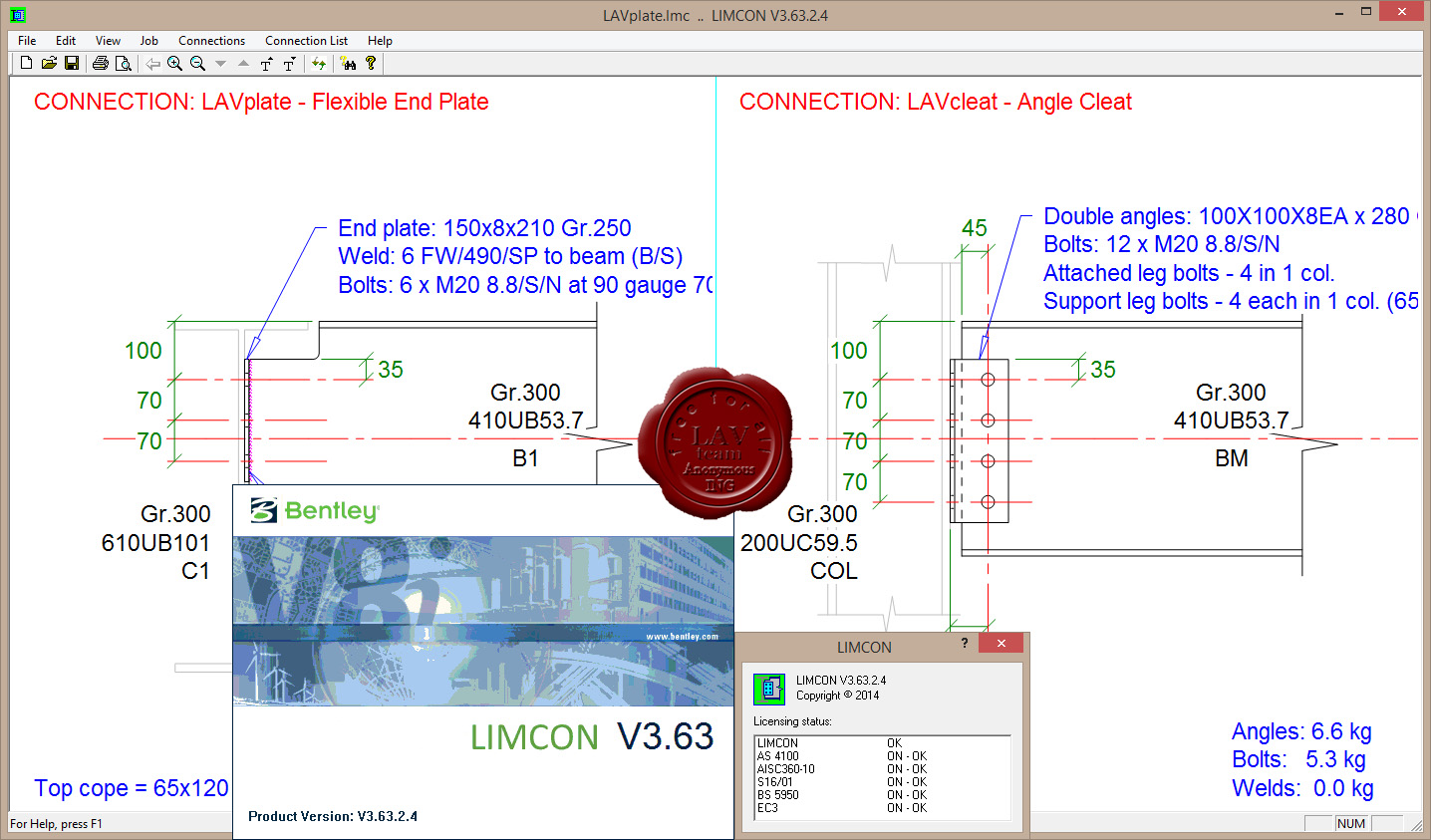Viewport: 1431px width, 840px height.
Task: Click the question mark button in the LIMCON dialog
Action: (964, 644)
